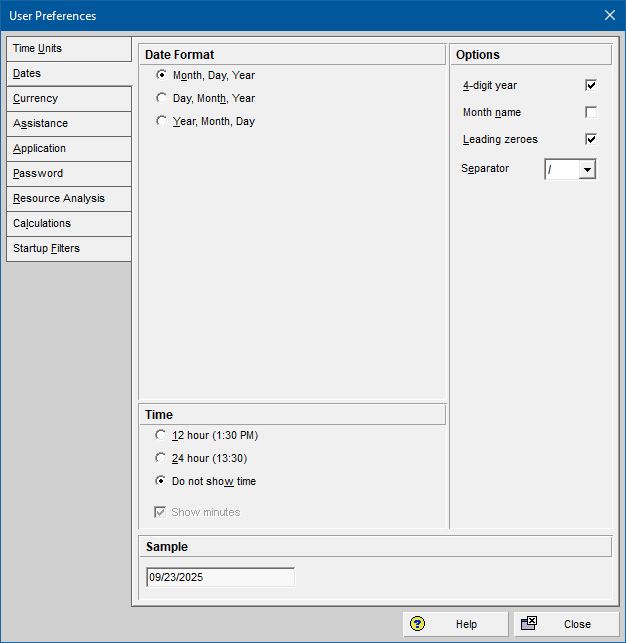Go to the Password tab
626x643 pixels.
tap(68, 174)
